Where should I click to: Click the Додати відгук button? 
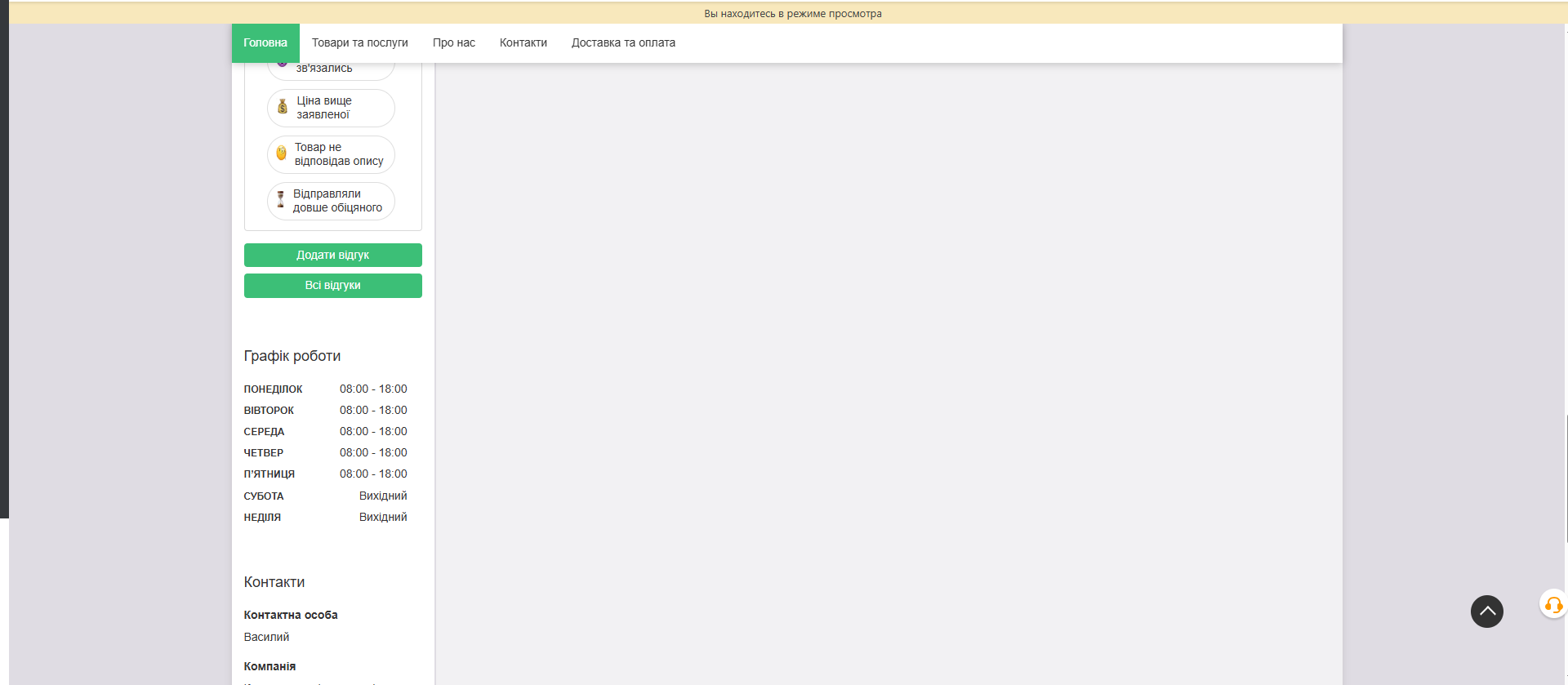(332, 256)
